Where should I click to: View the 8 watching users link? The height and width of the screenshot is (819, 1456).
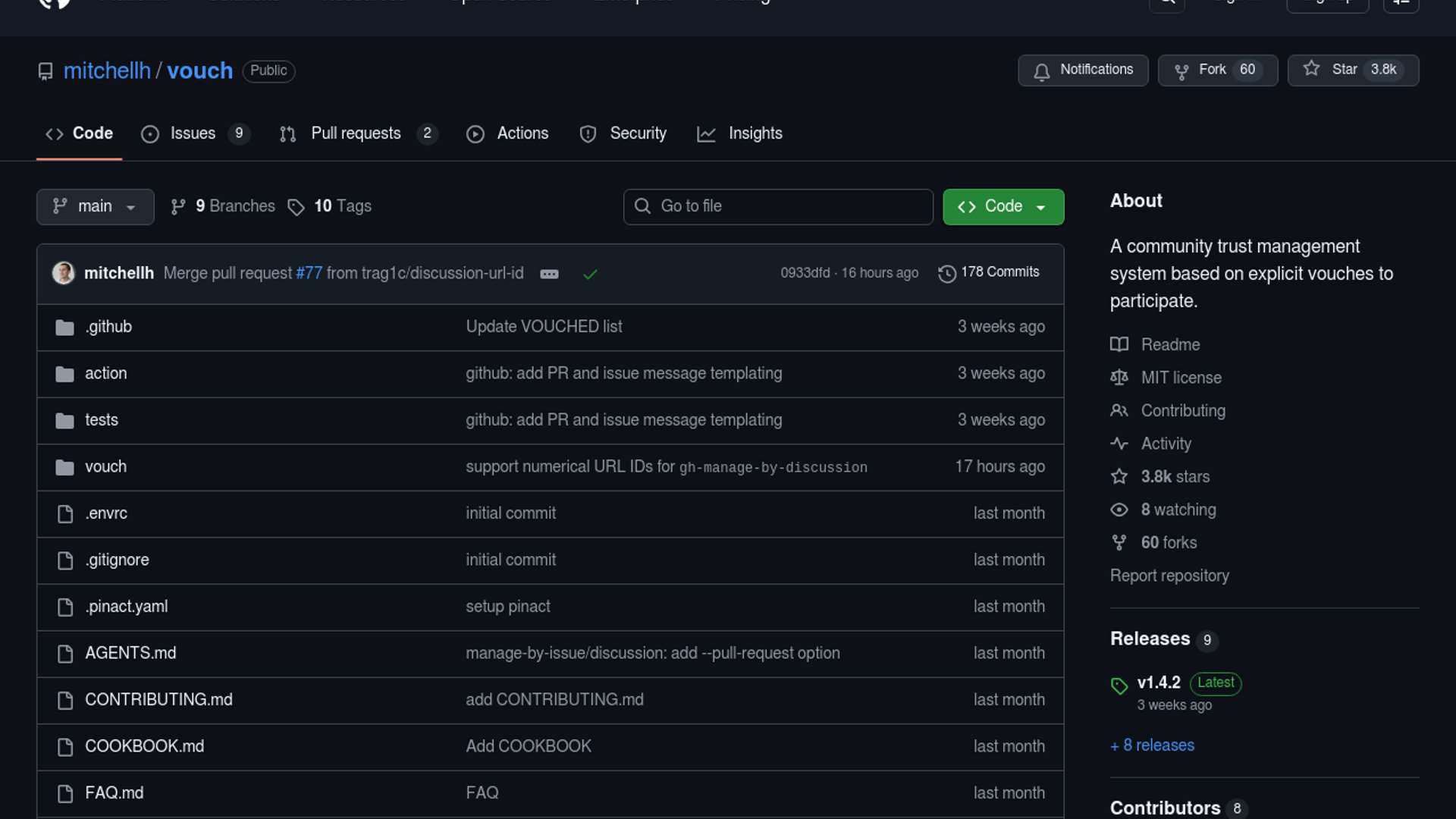pos(1178,510)
